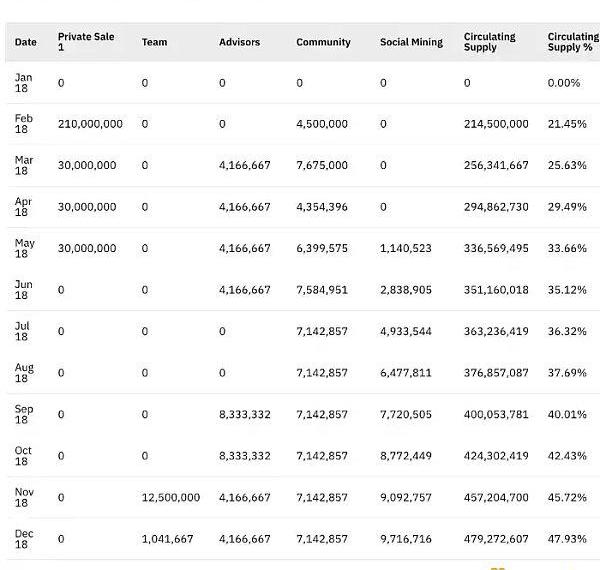Select the Advisors column header

pos(239,42)
